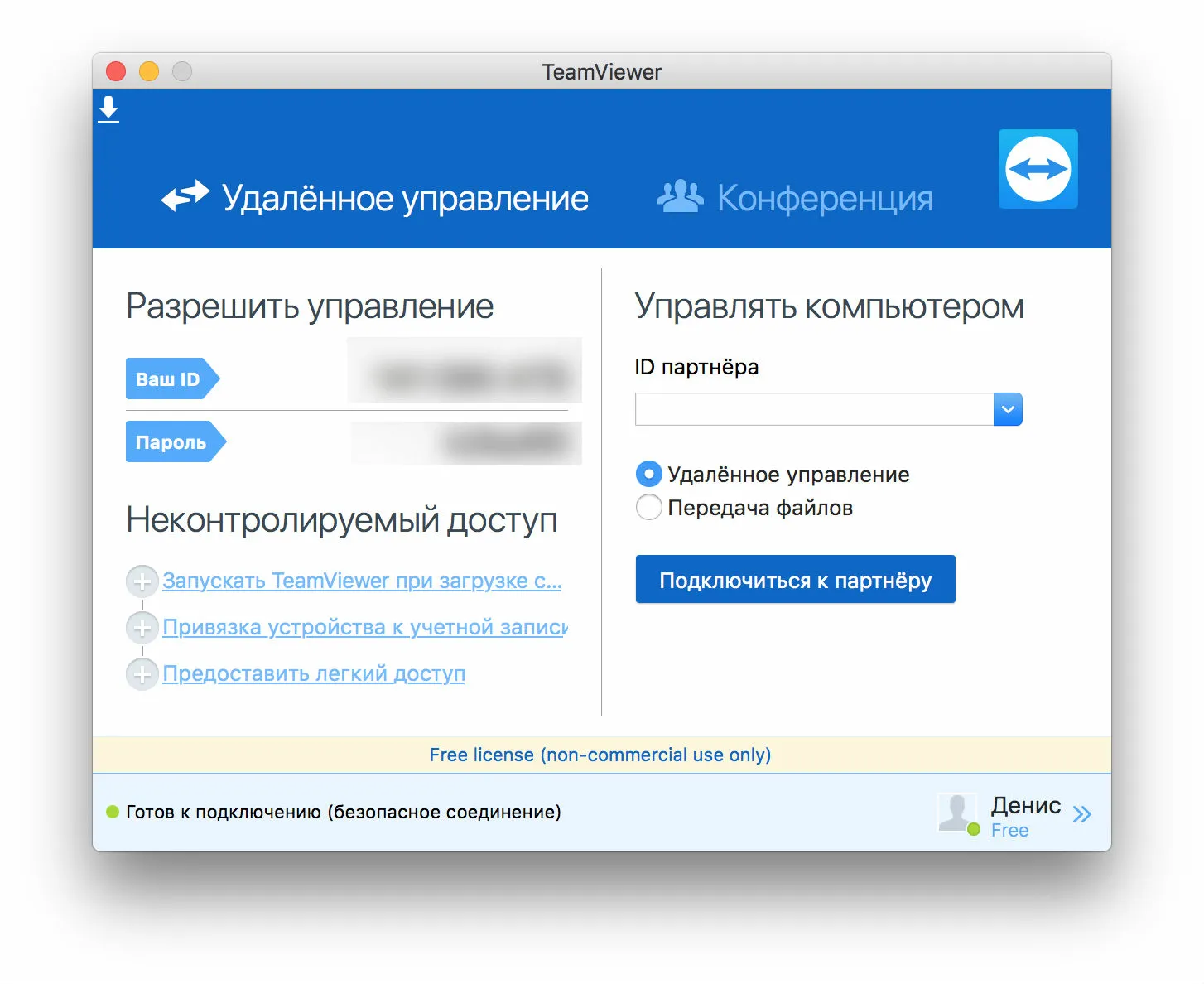The width and height of the screenshot is (1204, 984).
Task: Click into the ID партнёра input field
Action: (813, 409)
